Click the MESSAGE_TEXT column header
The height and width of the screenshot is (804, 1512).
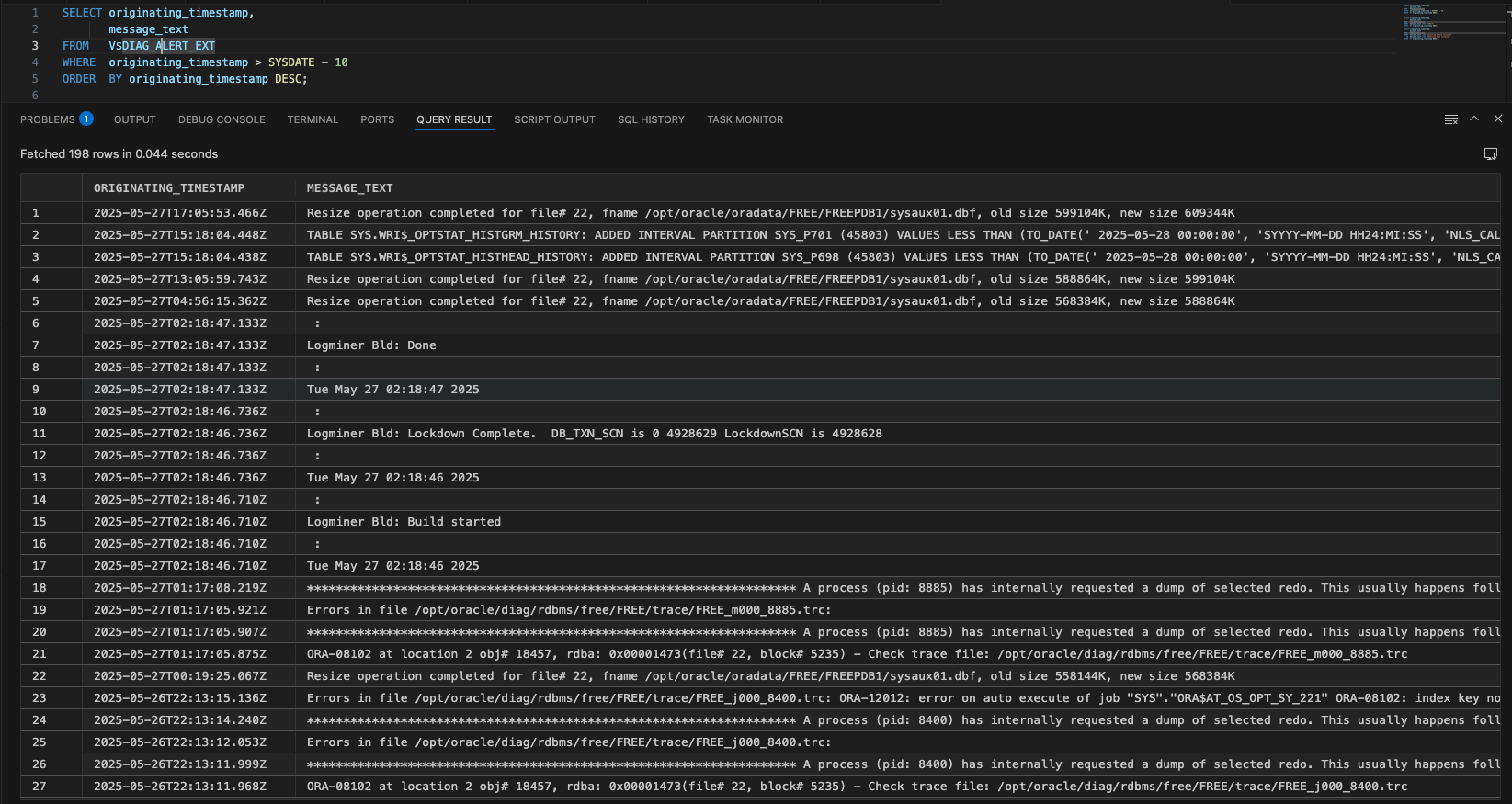[x=349, y=188]
